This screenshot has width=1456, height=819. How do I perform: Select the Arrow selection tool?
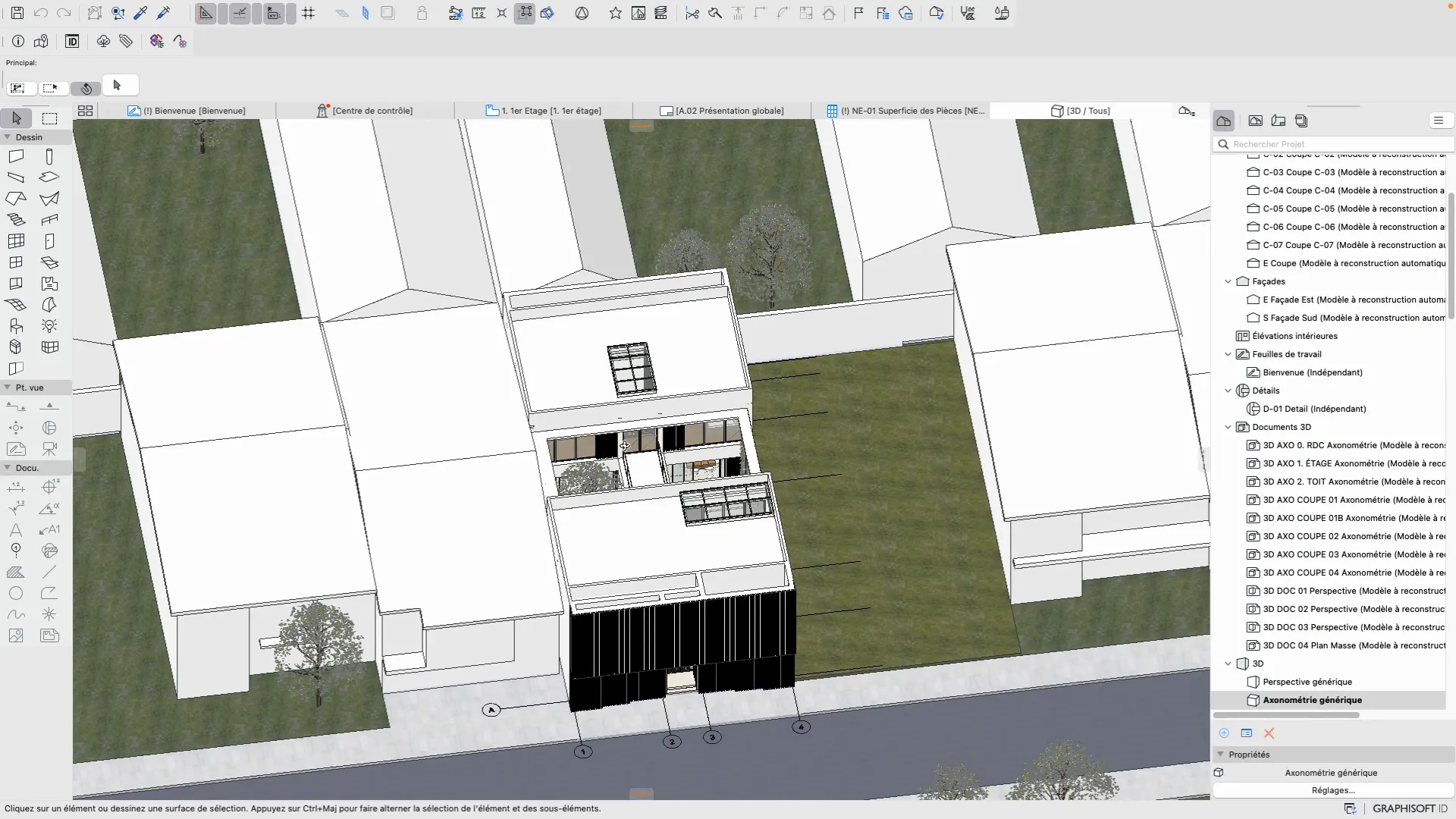pyautogui.click(x=17, y=118)
